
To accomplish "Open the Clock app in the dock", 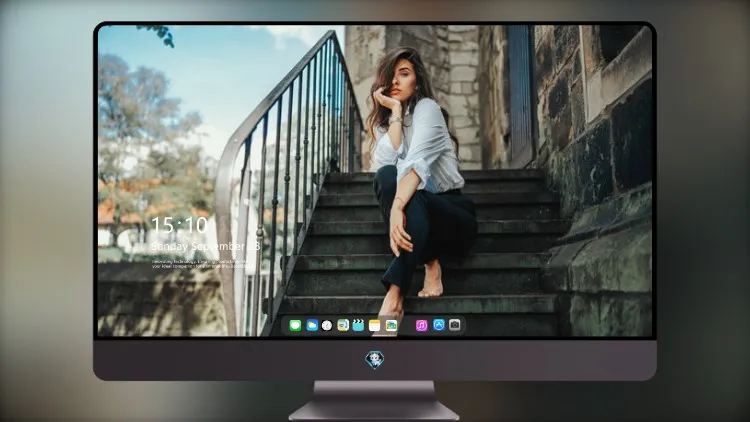I will coord(327,325).
